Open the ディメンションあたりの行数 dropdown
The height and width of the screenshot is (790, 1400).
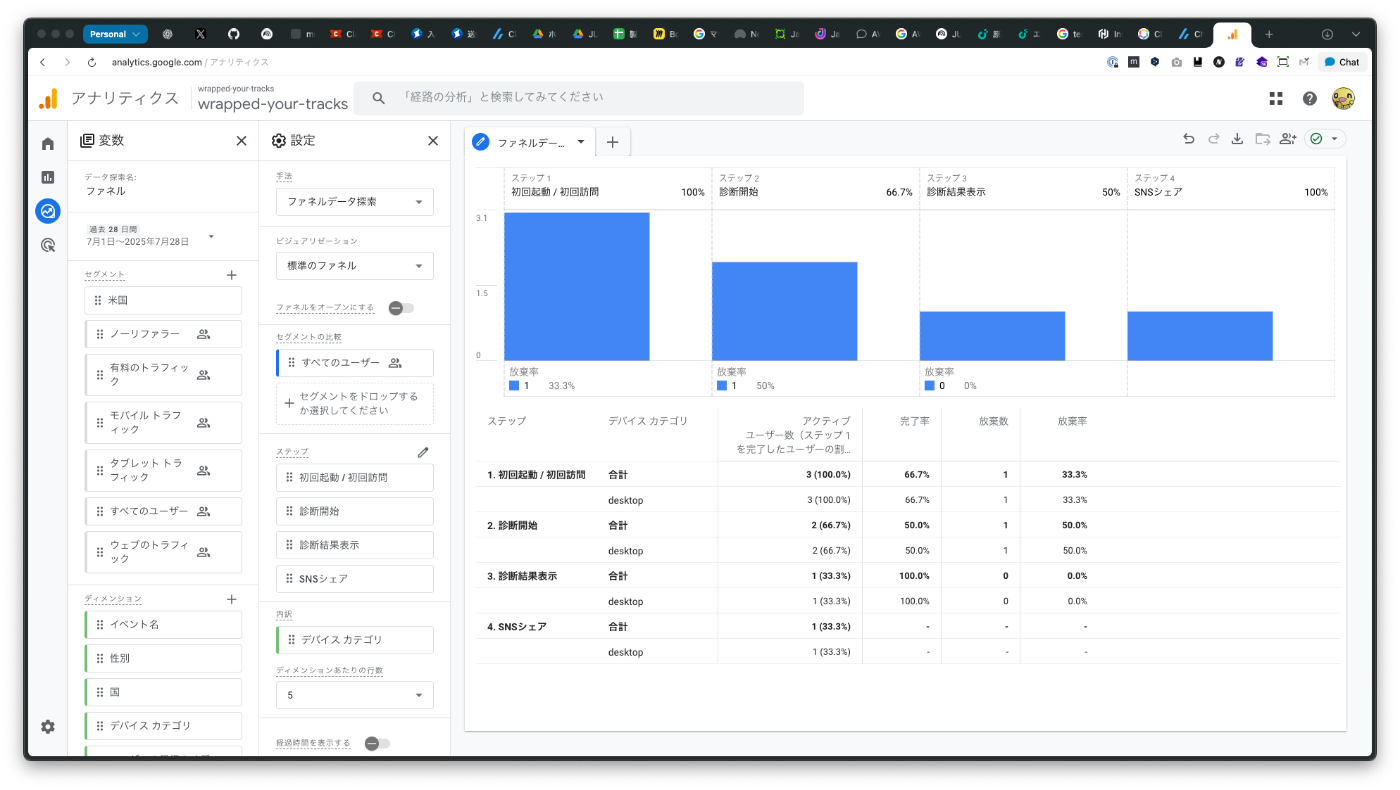(355, 695)
